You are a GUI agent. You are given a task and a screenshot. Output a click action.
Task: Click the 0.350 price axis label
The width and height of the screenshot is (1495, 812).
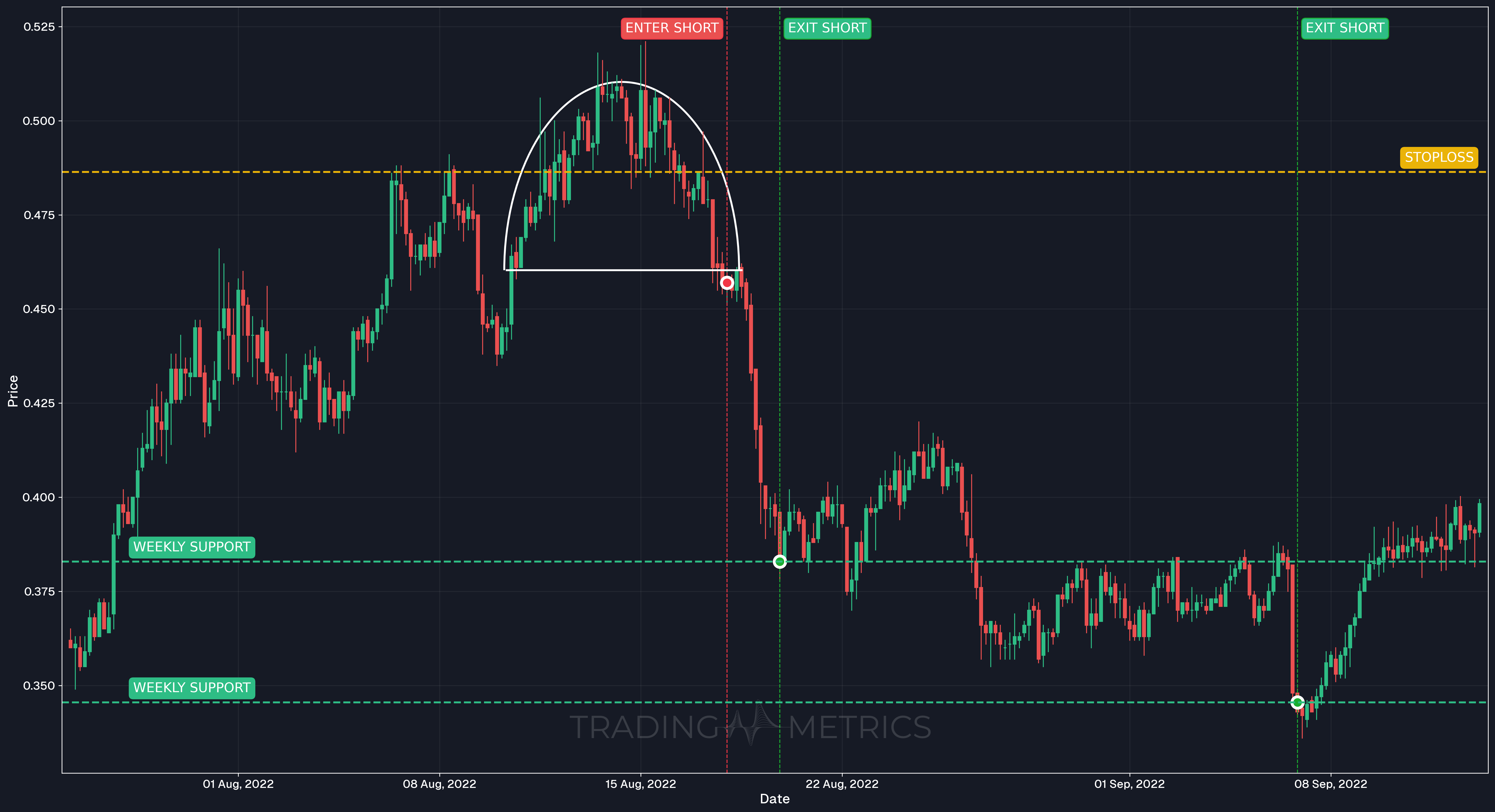tap(39, 686)
